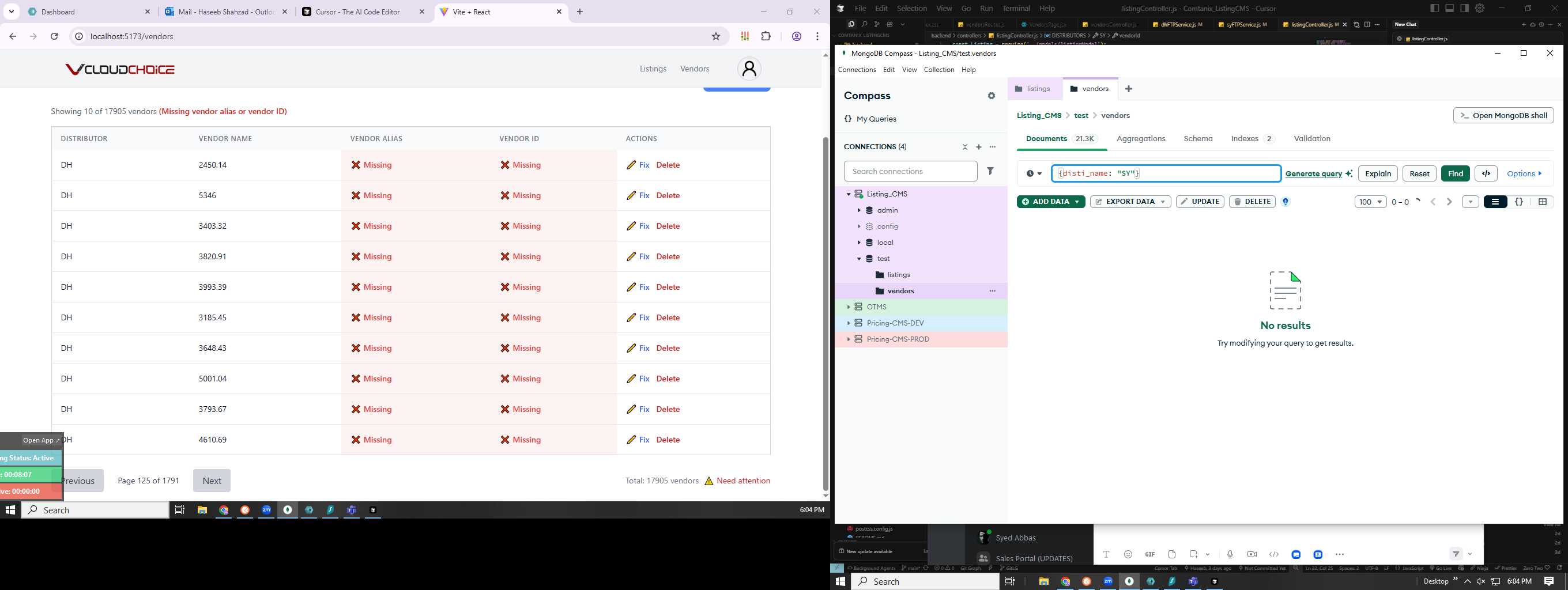Screen dimensions: 1568x590
Task: Open the user profile avatar icon
Action: (x=749, y=69)
